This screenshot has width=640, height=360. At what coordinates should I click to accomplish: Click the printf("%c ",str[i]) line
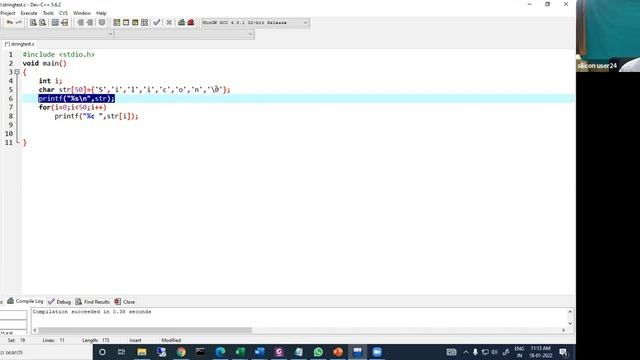[96, 116]
